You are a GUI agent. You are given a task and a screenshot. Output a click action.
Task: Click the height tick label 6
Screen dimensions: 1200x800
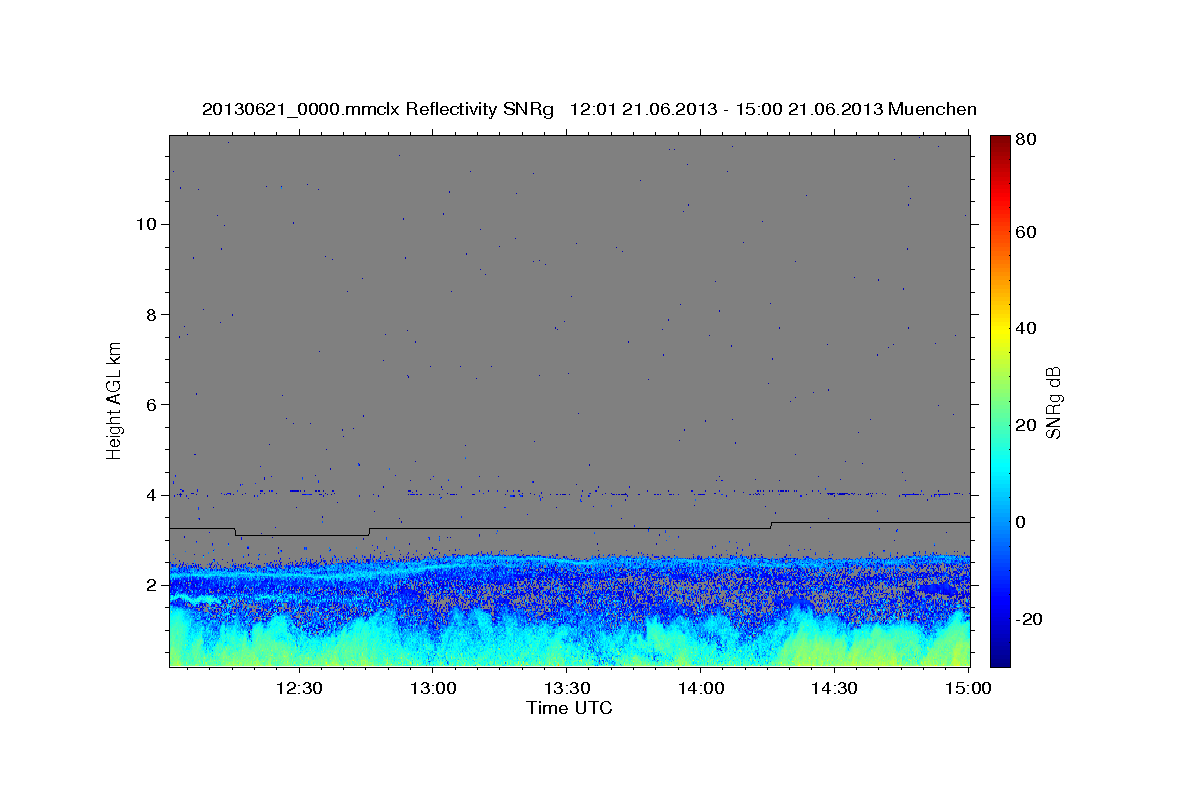click(149, 405)
